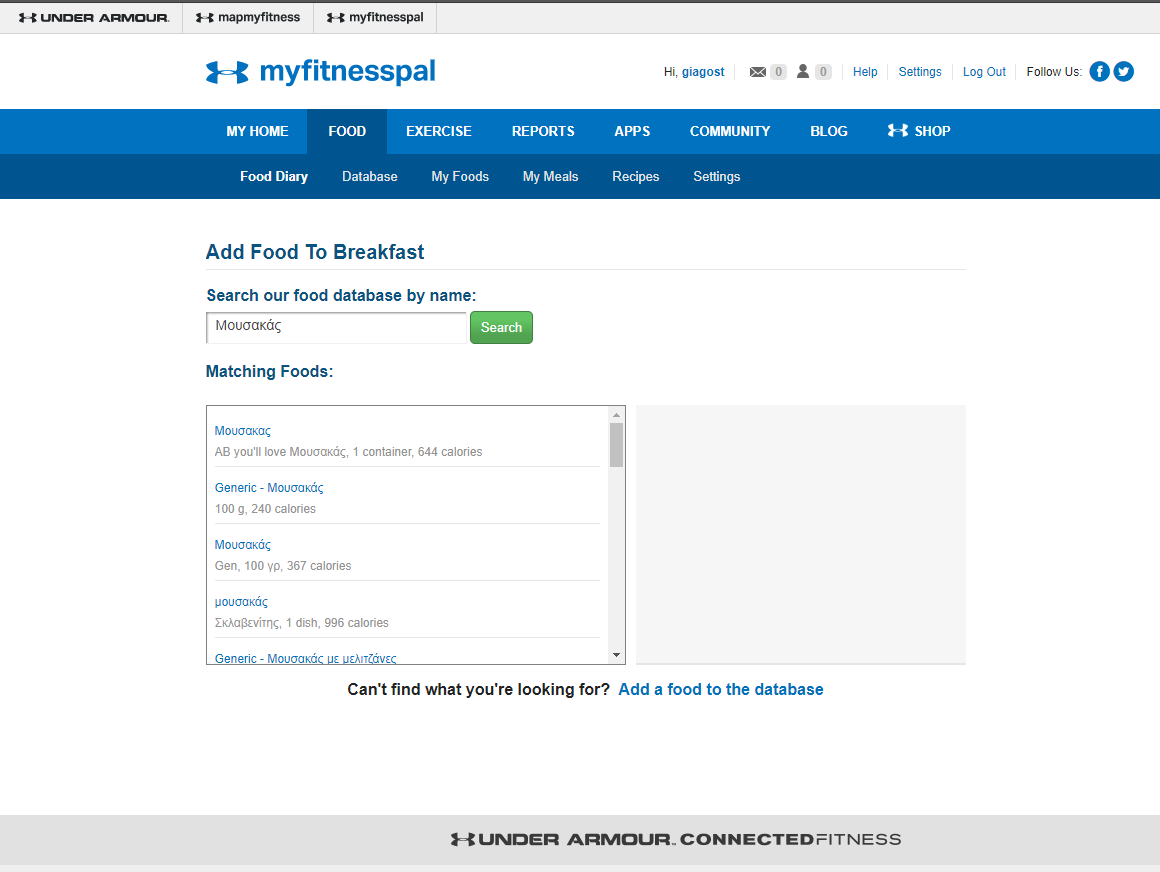Click the friend requests count badge
This screenshot has height=872, width=1160.
coord(823,72)
